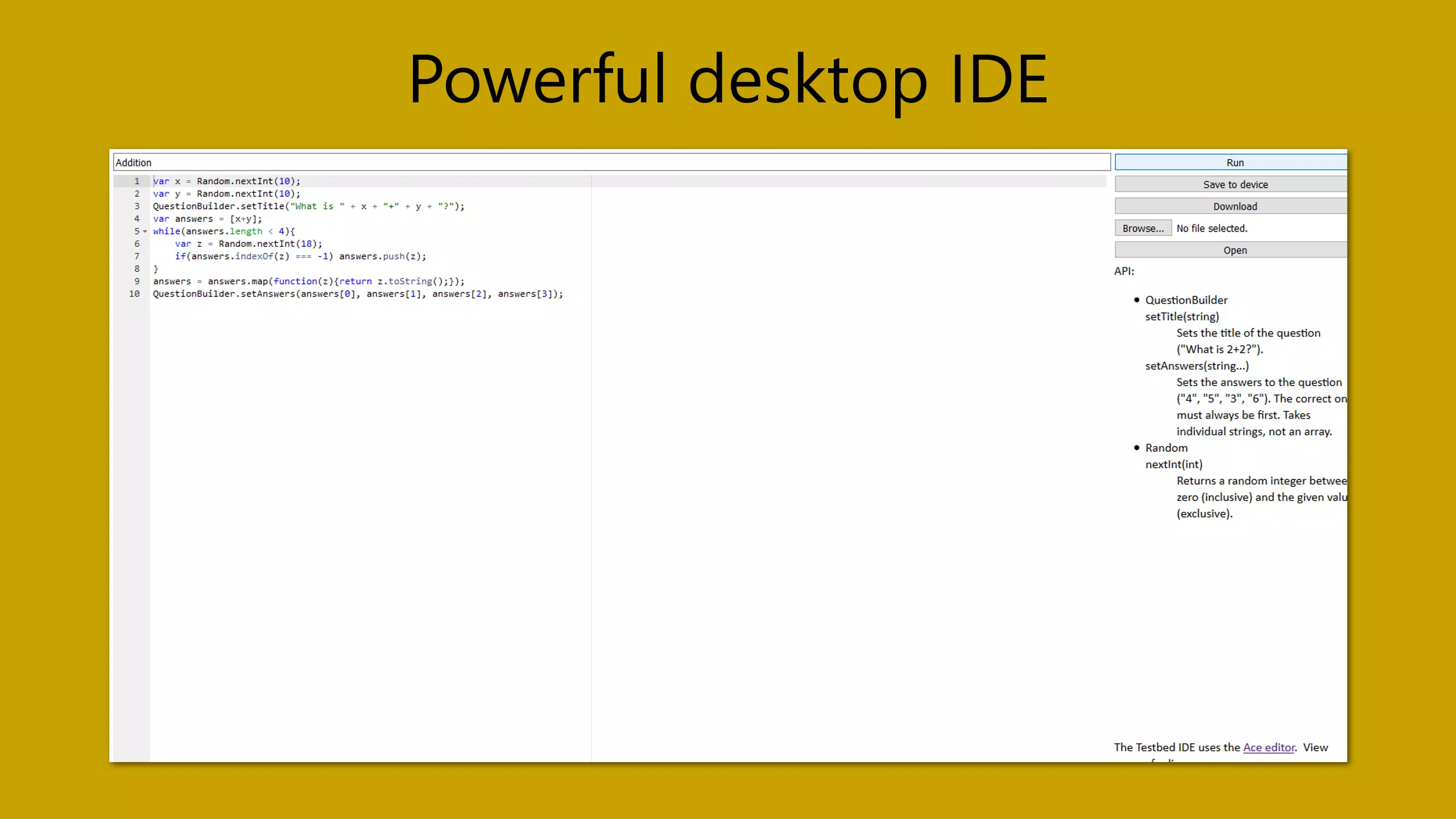This screenshot has height=819, width=1456.
Task: Click 'nextInt(int)' API entry
Action: click(x=1174, y=464)
